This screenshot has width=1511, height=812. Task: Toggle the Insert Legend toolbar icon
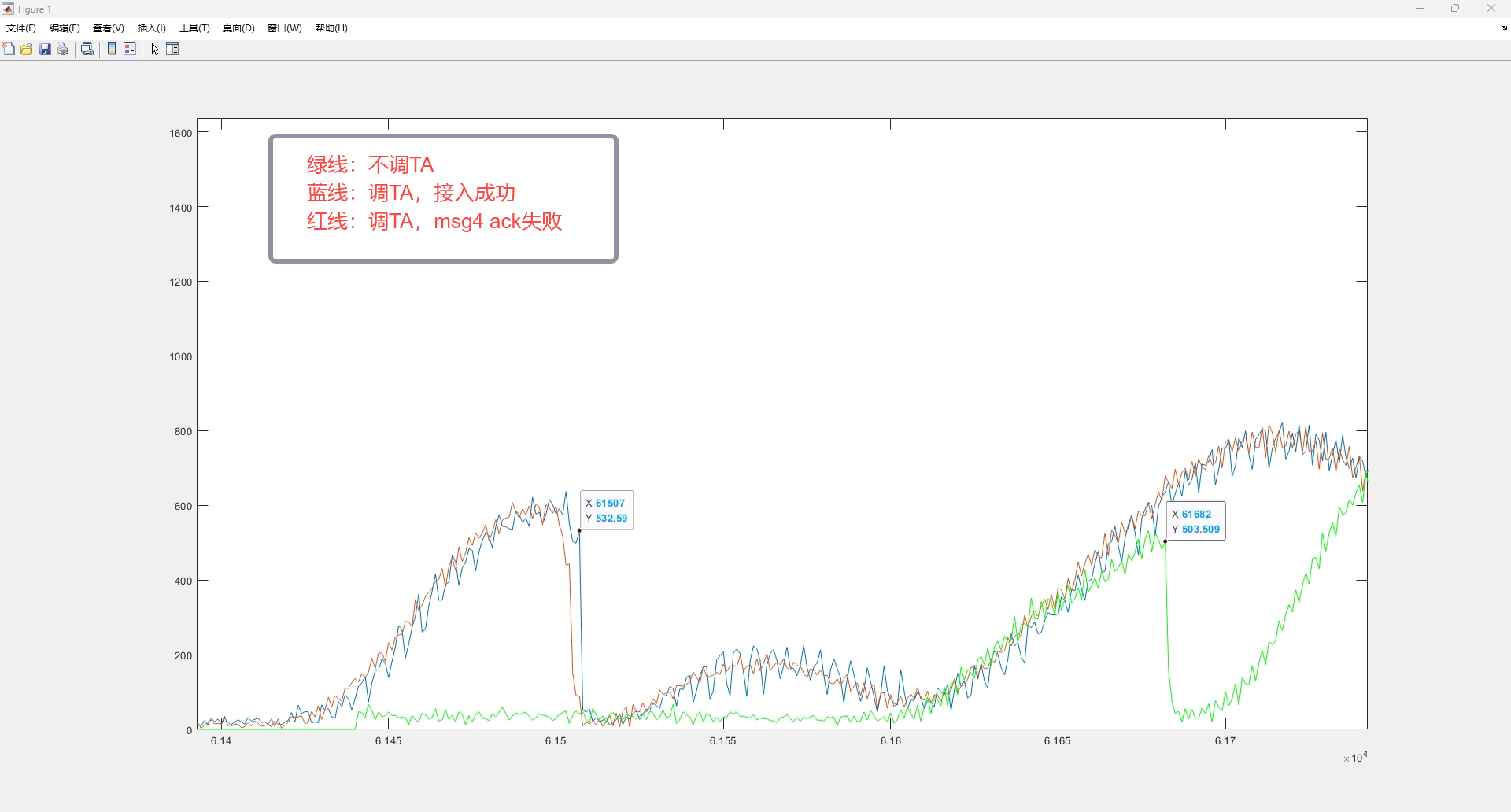point(130,49)
